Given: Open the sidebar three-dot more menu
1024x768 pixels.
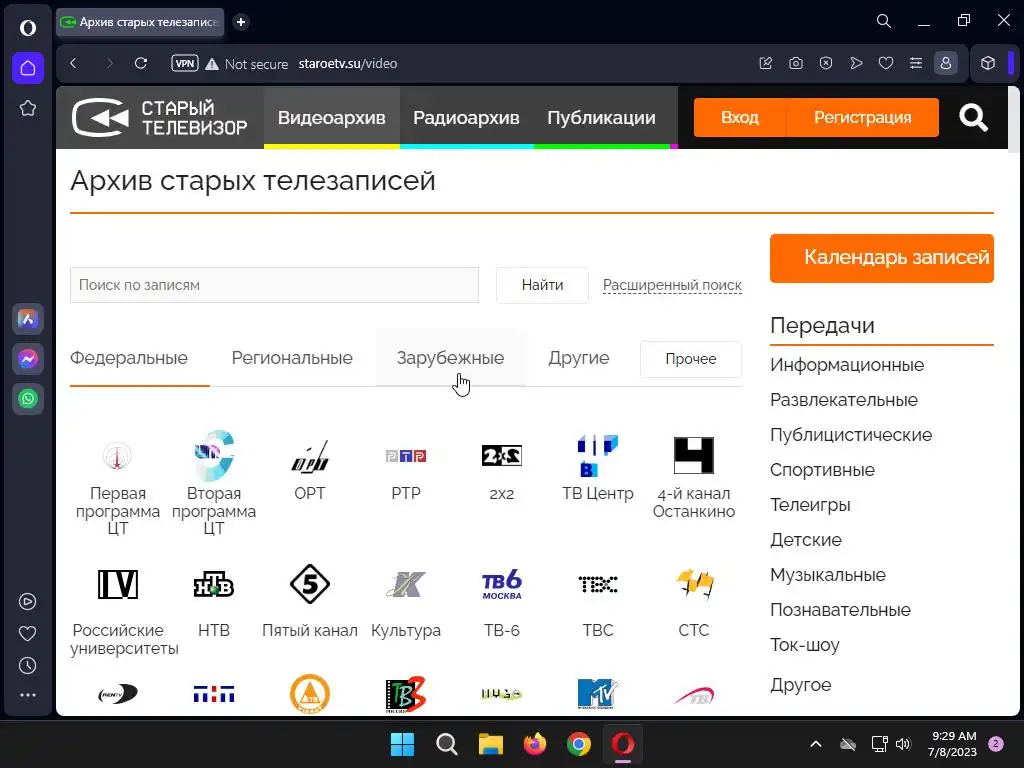Looking at the screenshot, I should point(27,696).
